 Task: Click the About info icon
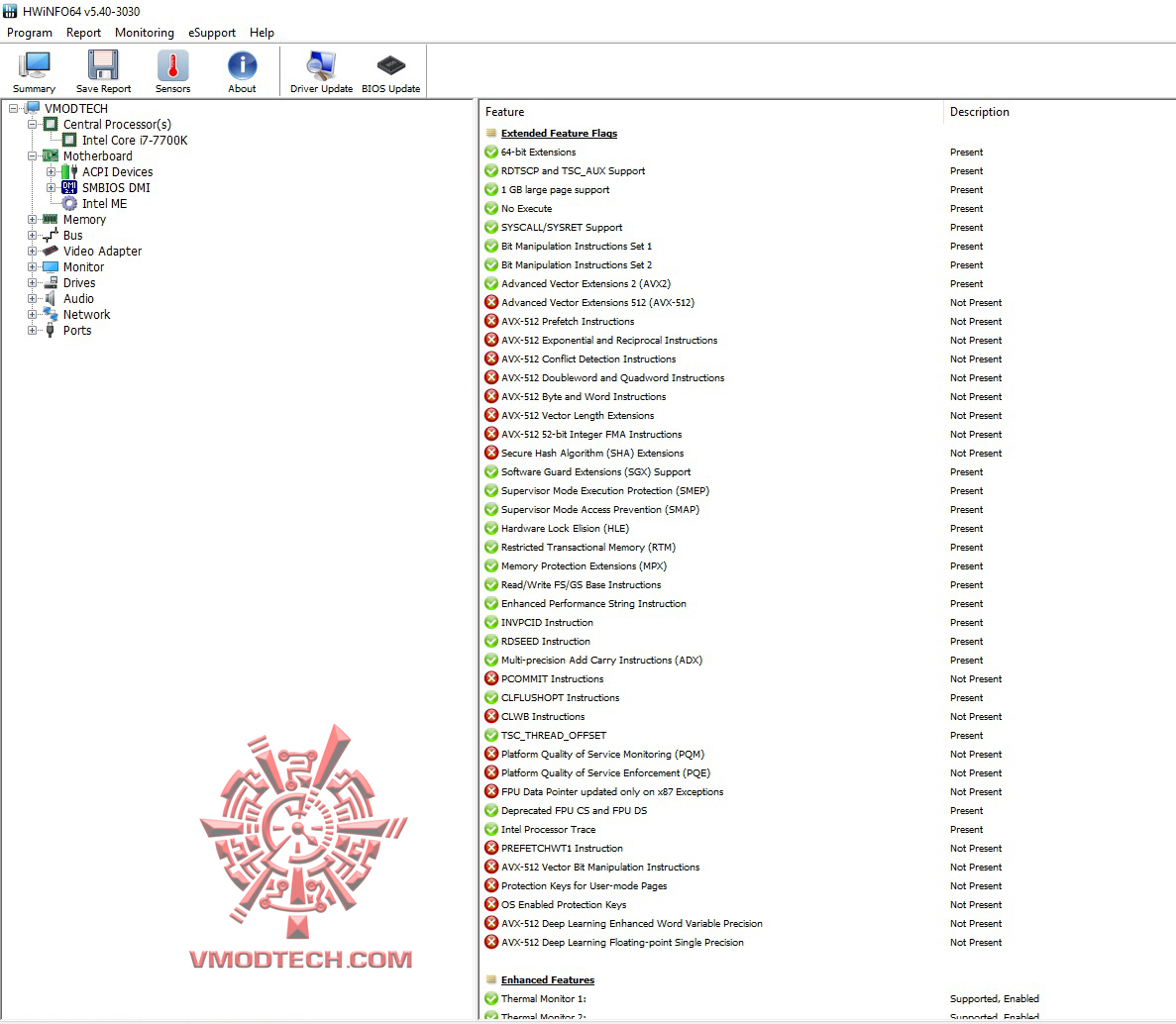point(243,65)
